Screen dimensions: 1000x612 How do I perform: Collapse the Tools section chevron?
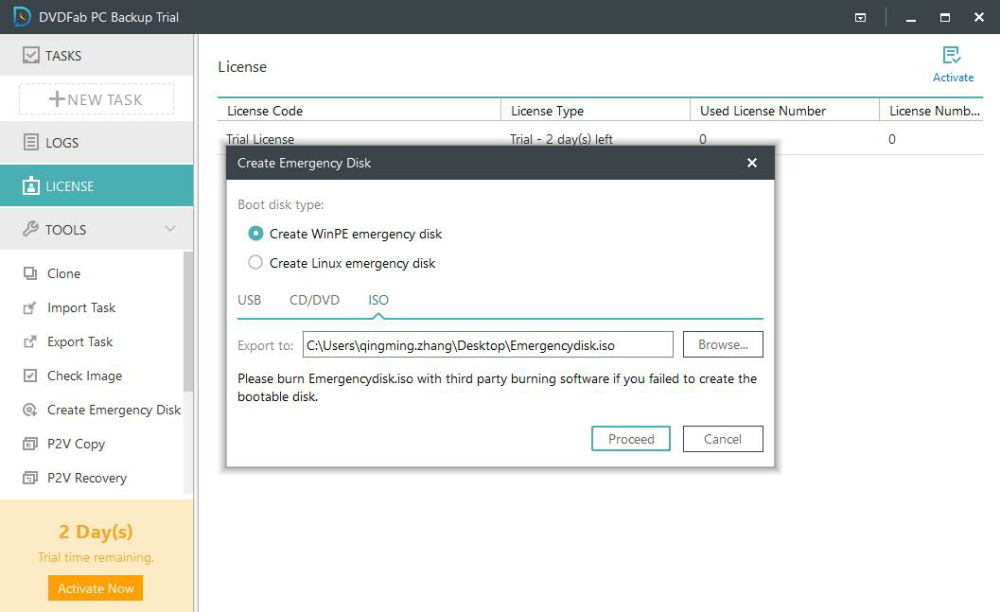[170, 229]
